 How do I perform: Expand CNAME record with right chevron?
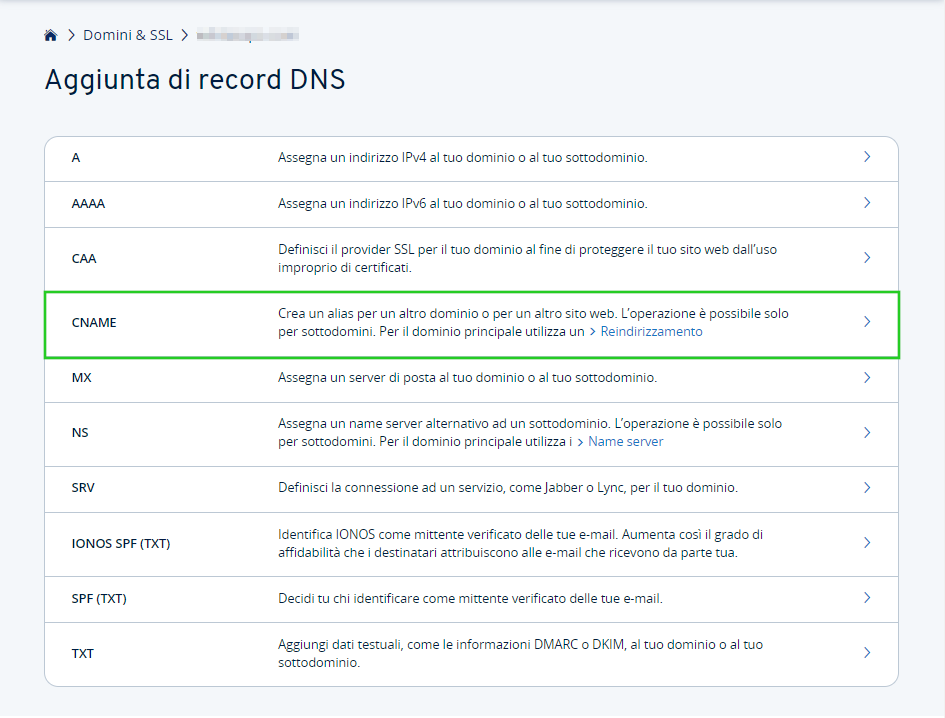(x=866, y=322)
